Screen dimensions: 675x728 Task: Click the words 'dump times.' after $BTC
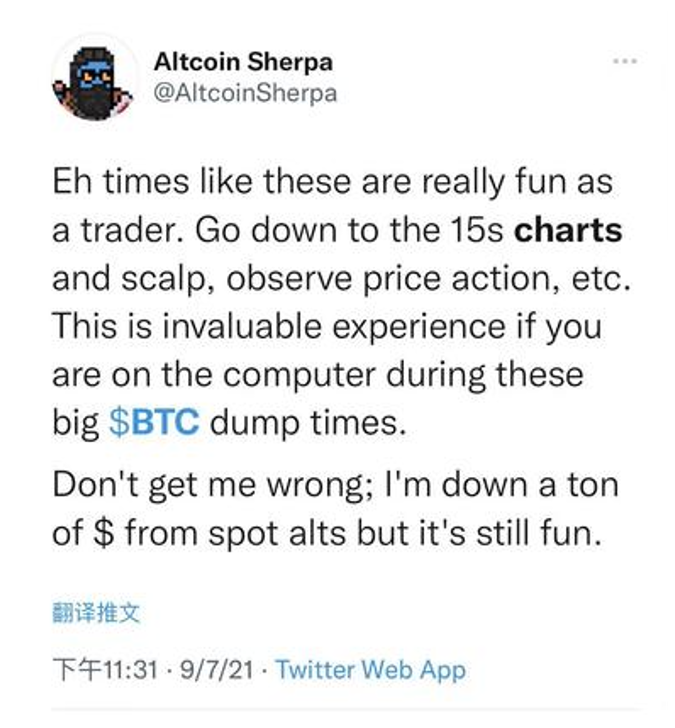[x=308, y=422]
